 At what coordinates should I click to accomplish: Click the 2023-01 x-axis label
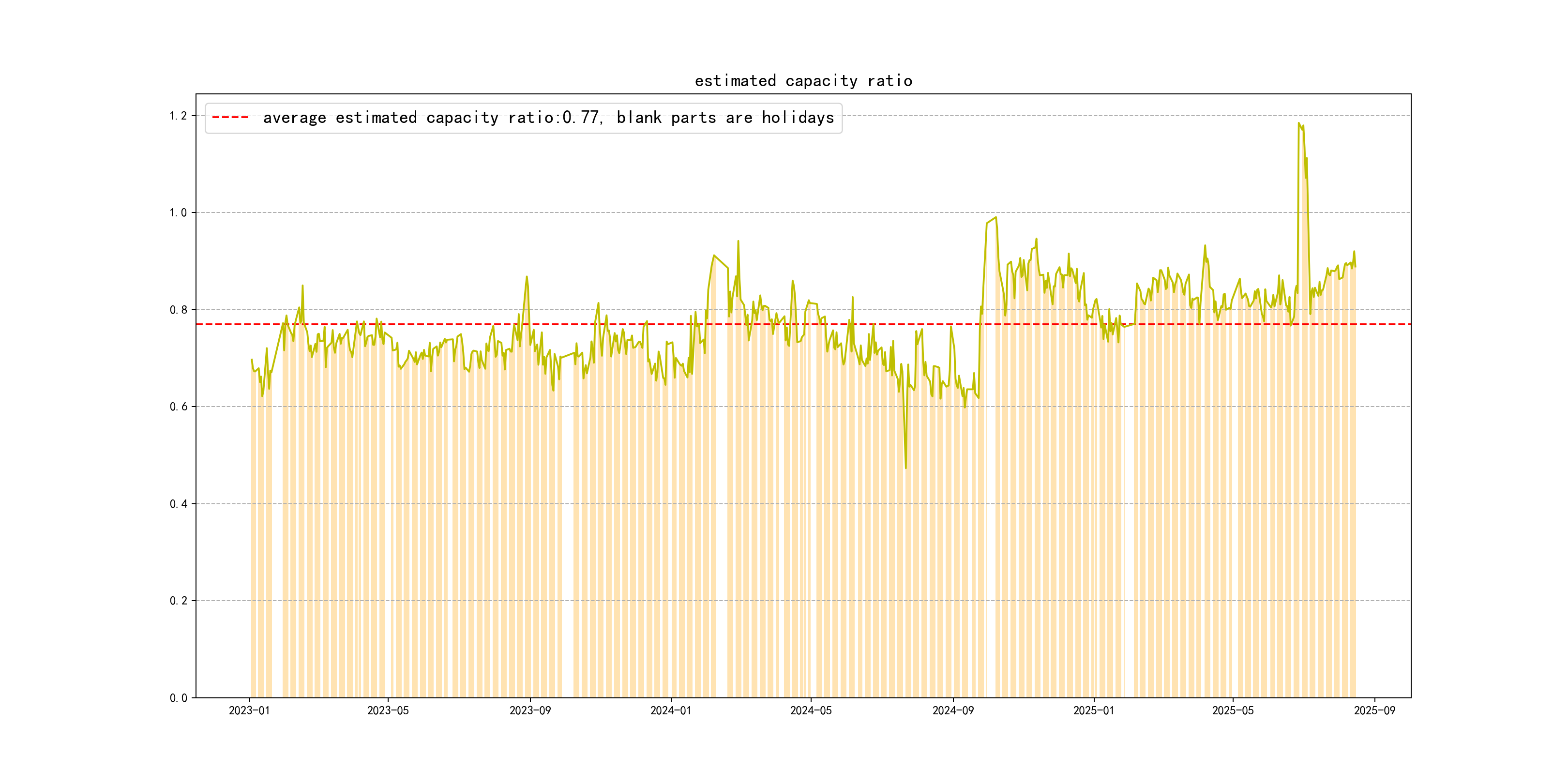tap(249, 710)
